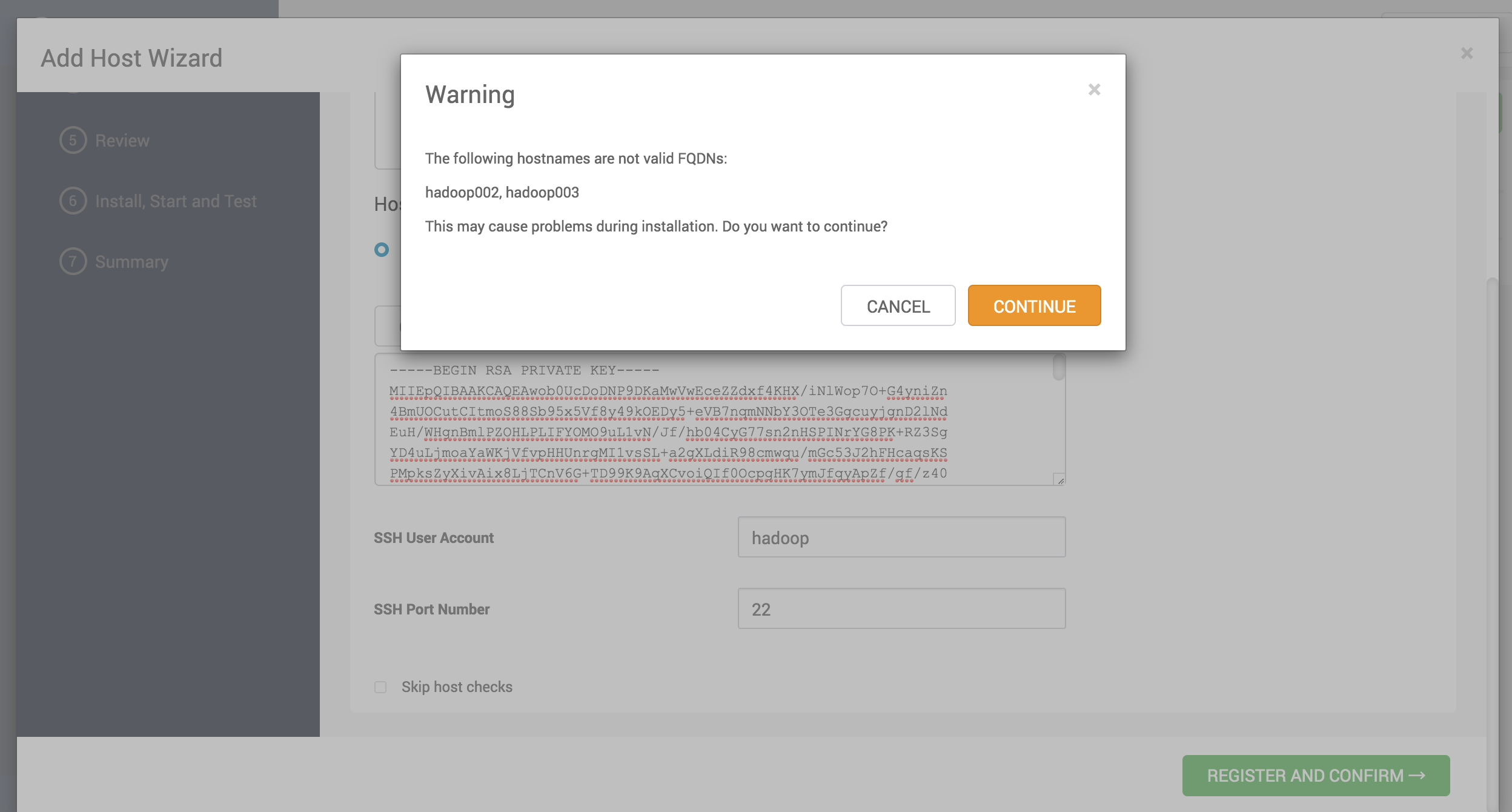Viewport: 1512px width, 812px height.
Task: Click the step 6 circle icon
Action: [x=73, y=201]
